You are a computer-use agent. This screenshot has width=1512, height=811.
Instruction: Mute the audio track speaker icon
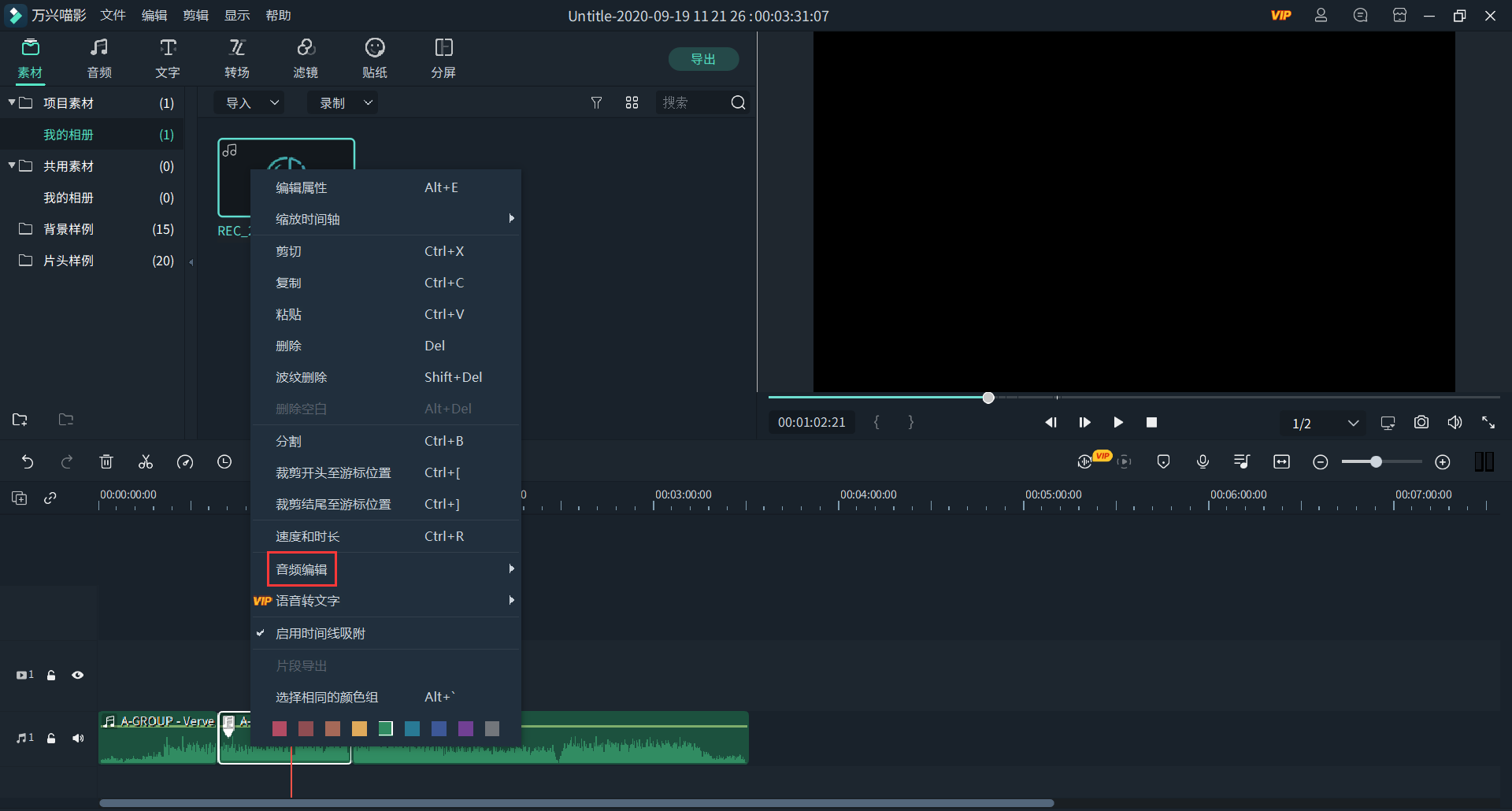coord(77,739)
